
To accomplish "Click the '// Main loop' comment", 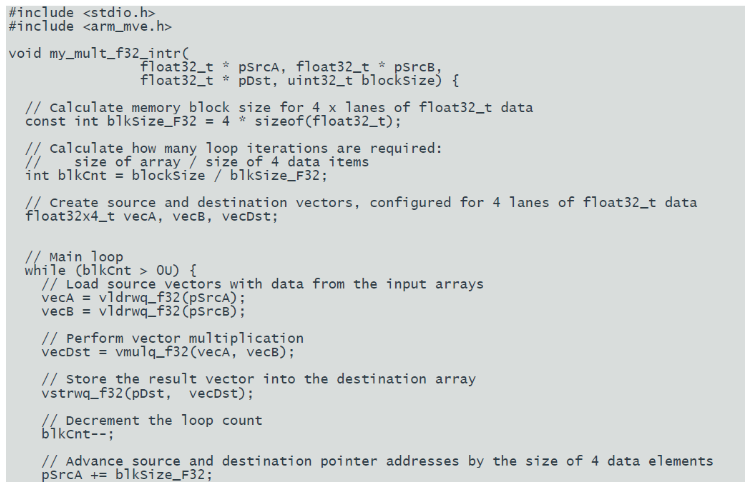I will [74, 257].
